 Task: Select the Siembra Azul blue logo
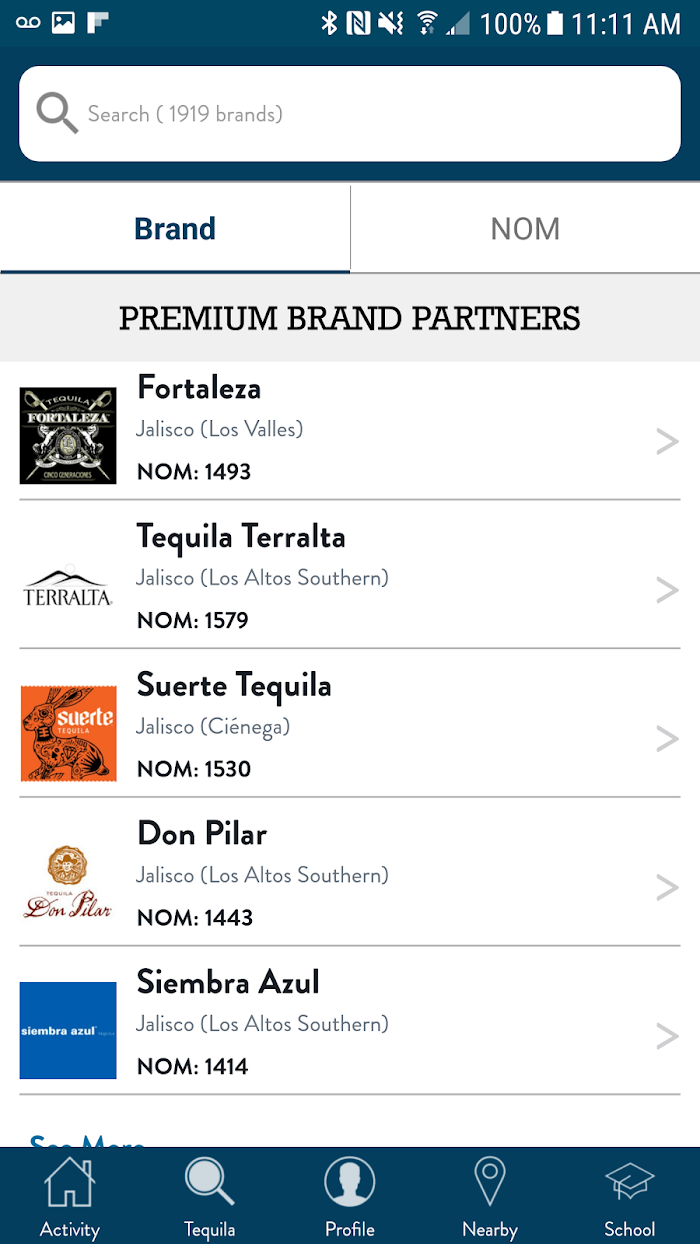pos(68,1030)
